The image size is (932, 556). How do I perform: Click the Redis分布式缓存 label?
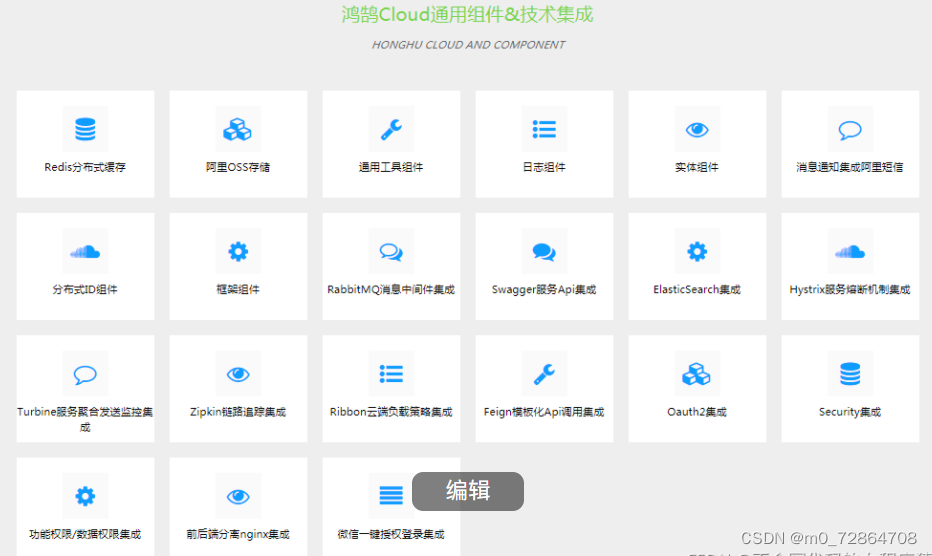tap(85, 167)
